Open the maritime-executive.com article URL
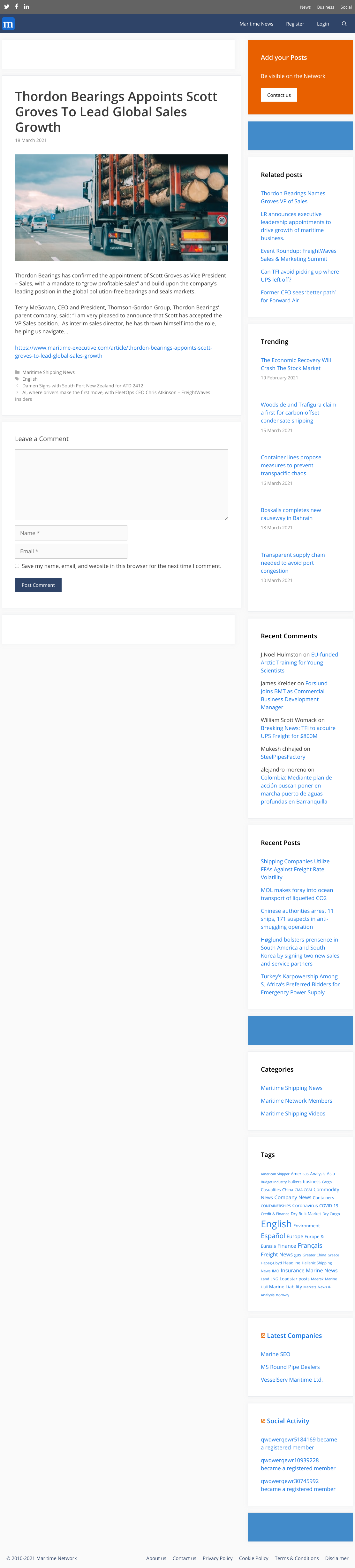This screenshot has width=355, height=1568. pos(114,352)
